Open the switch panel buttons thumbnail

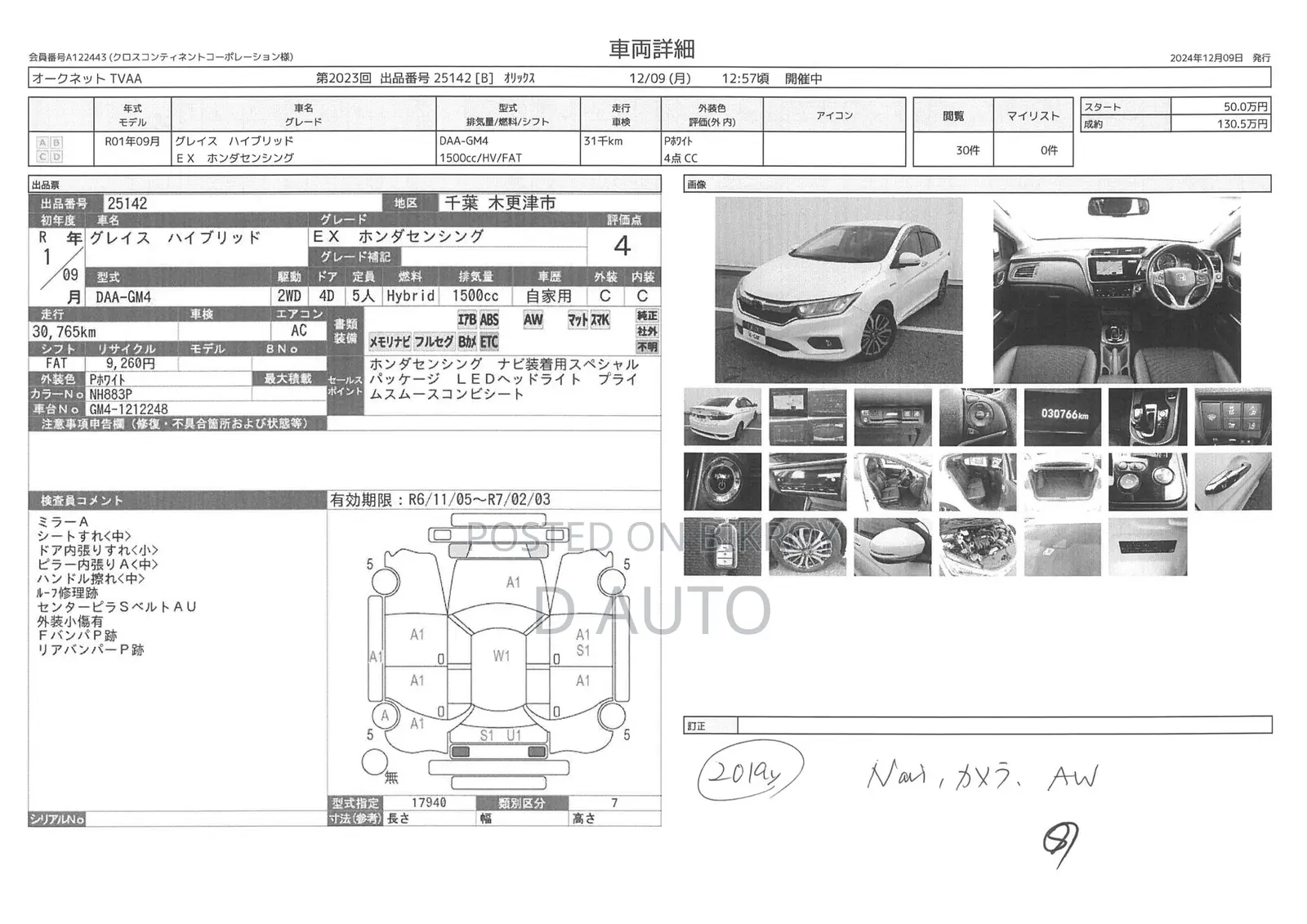[x=1233, y=417]
